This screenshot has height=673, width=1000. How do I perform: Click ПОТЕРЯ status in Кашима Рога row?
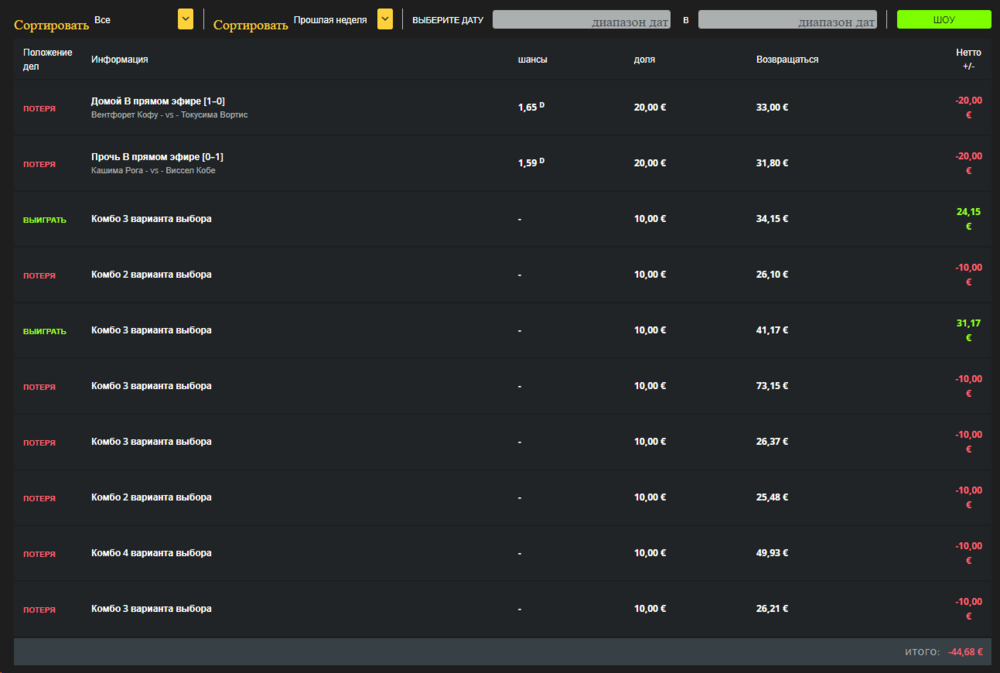[x=40, y=165]
